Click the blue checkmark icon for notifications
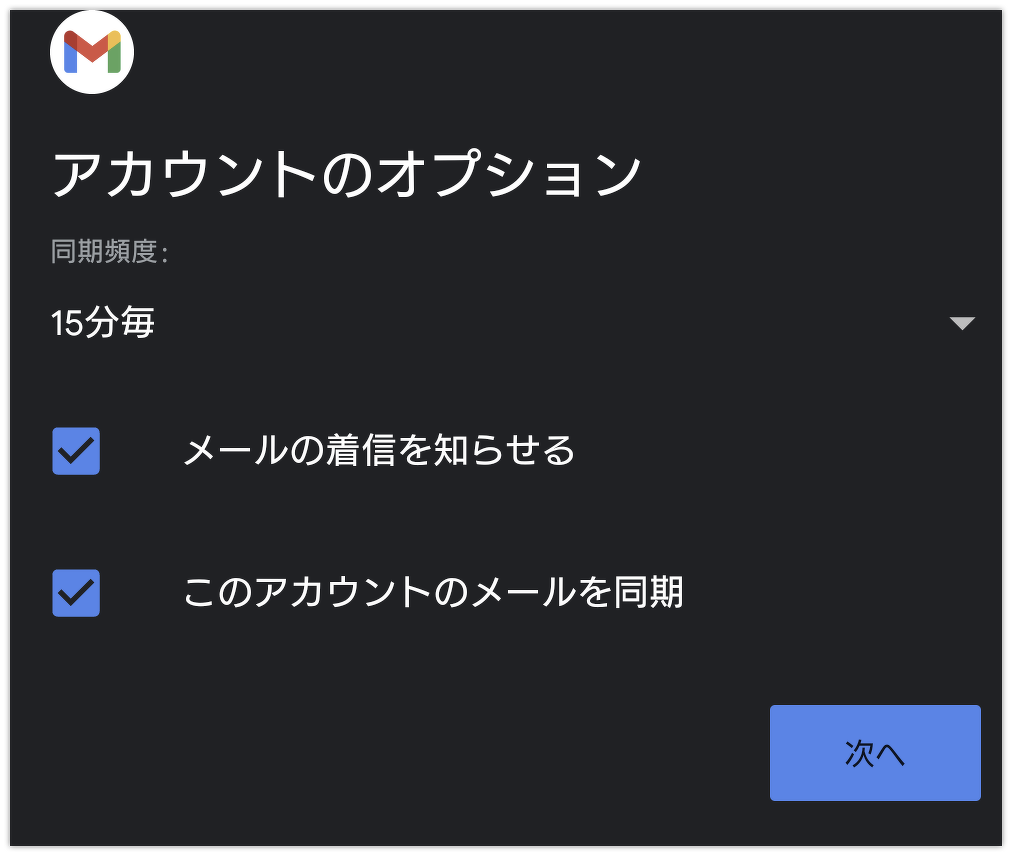 [x=76, y=451]
